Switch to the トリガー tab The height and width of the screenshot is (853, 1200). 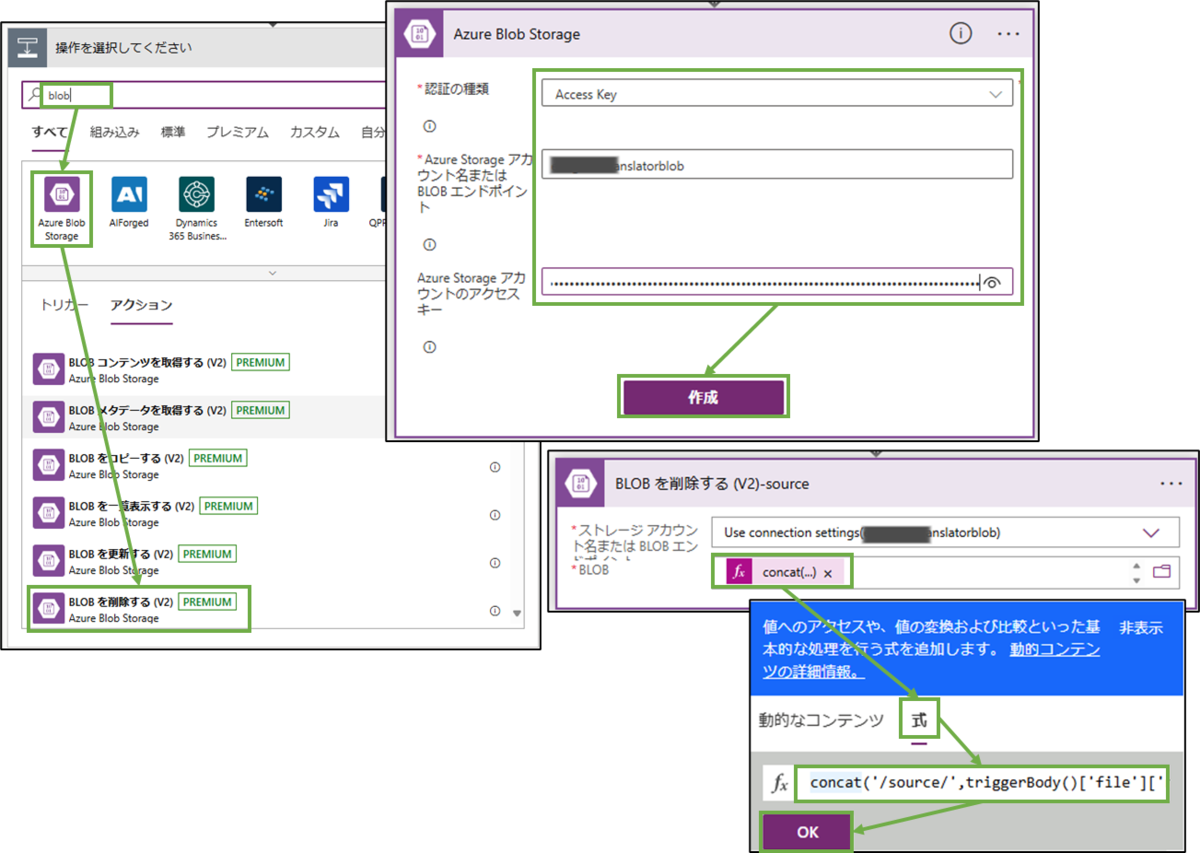click(65, 305)
